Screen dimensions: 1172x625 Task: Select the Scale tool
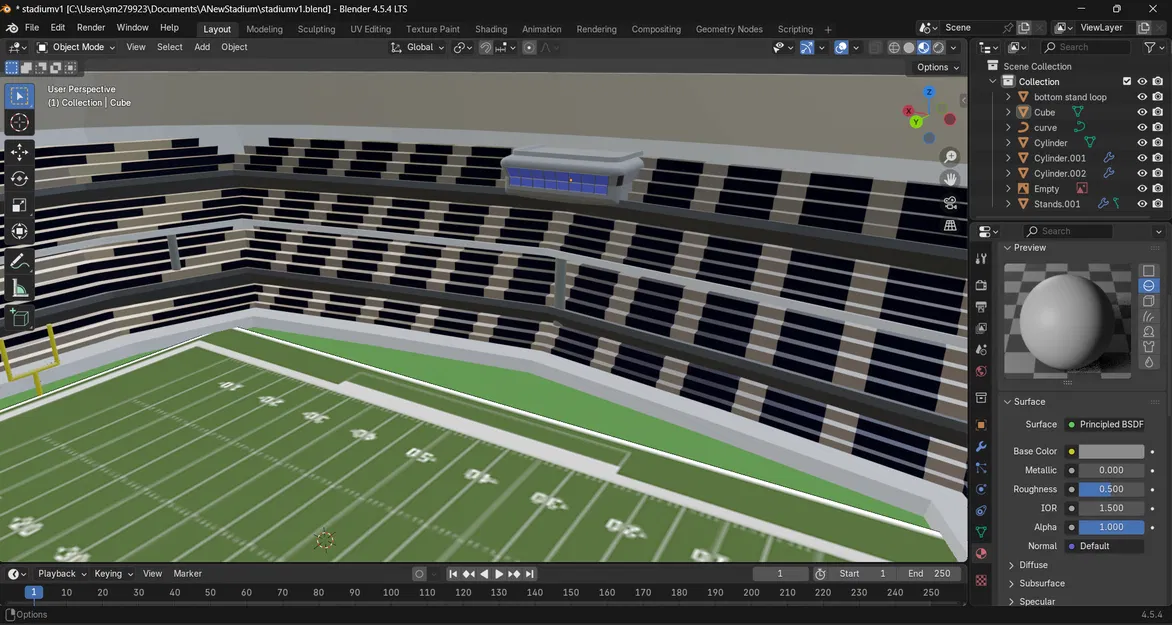pyautogui.click(x=19, y=205)
